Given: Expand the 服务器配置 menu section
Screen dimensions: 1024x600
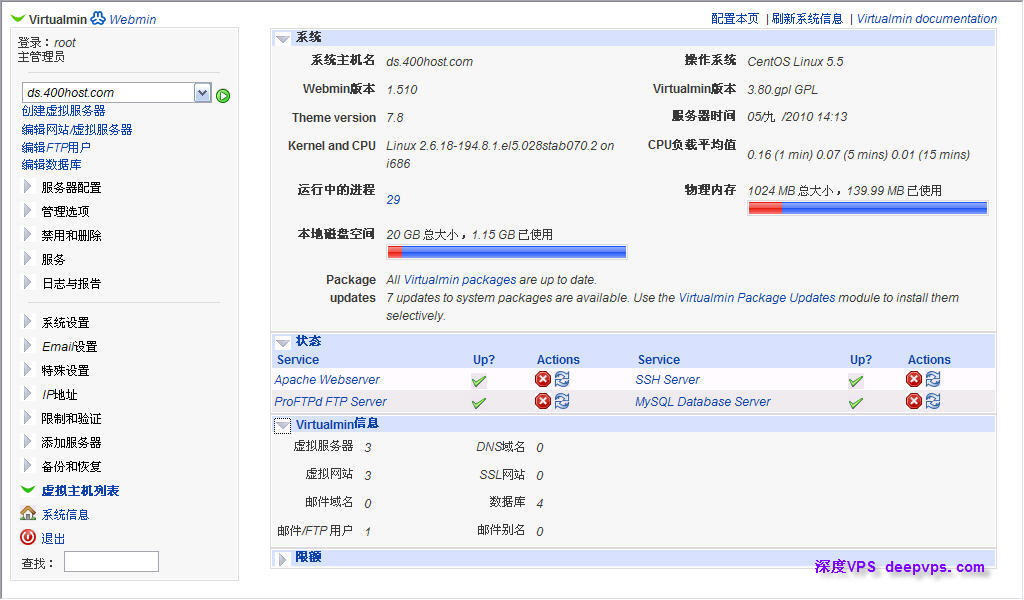Looking at the screenshot, I should (27, 187).
